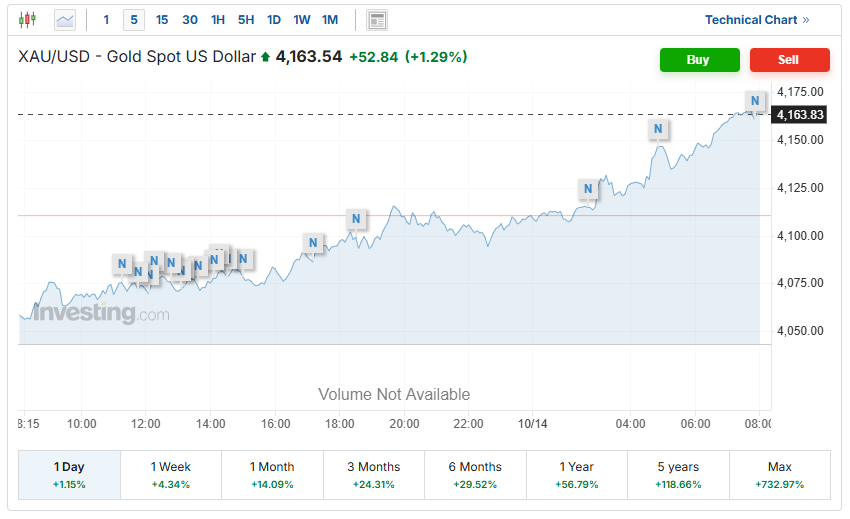This screenshot has height=519, width=850.
Task: Switch to the 1 Year range tab
Action: tap(576, 475)
